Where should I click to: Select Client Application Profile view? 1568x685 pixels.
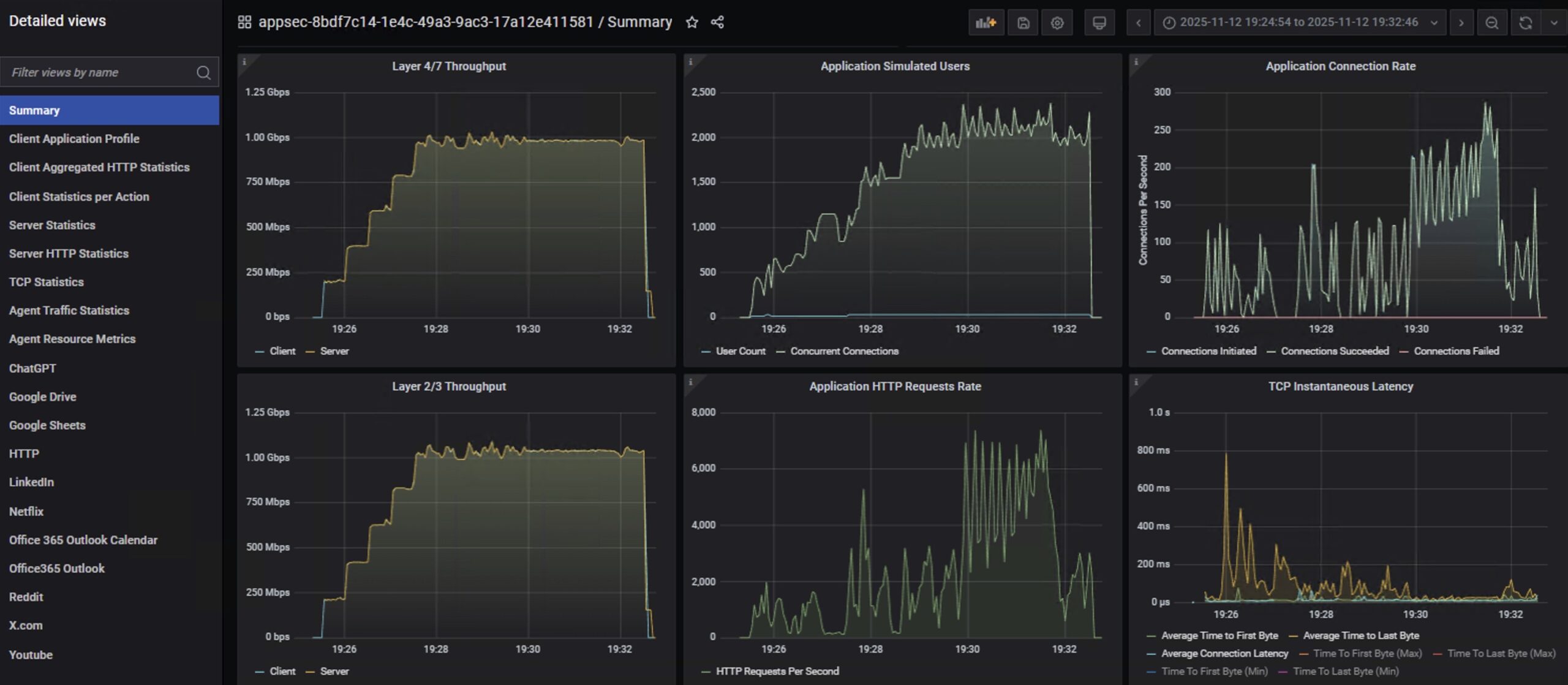(74, 139)
